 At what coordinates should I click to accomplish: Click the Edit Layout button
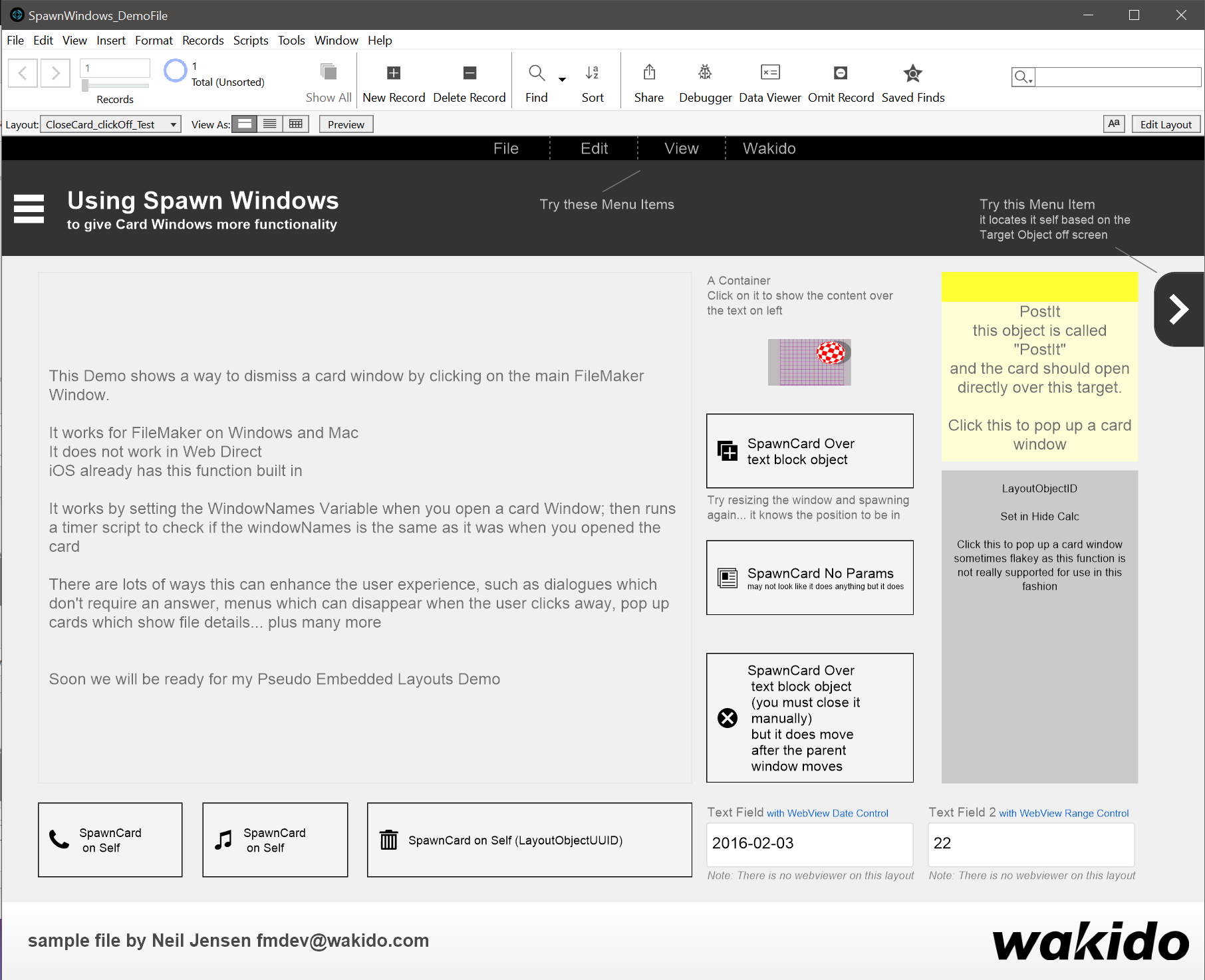click(1165, 124)
